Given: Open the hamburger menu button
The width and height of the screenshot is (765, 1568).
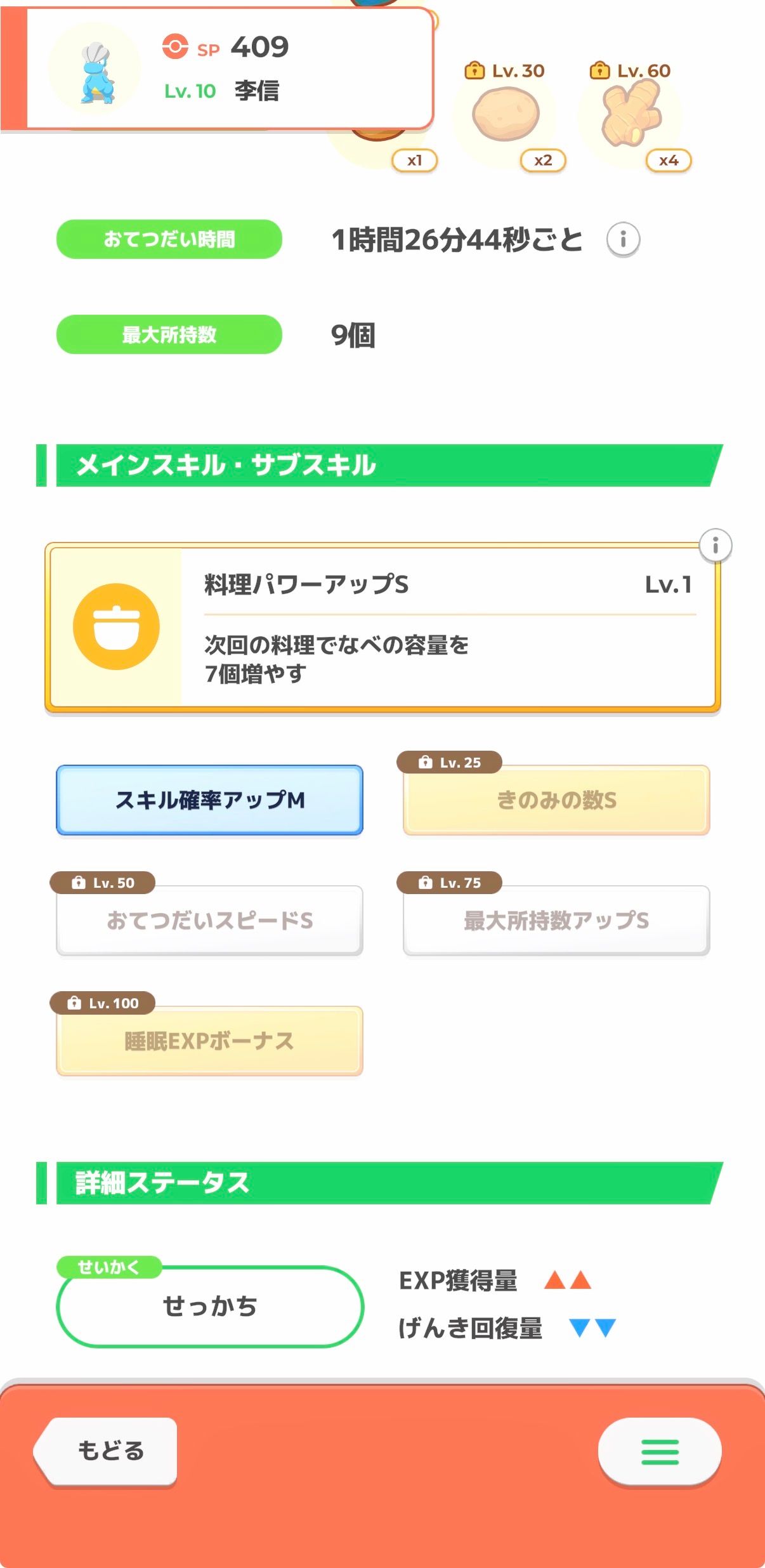Looking at the screenshot, I should 659,1451.
